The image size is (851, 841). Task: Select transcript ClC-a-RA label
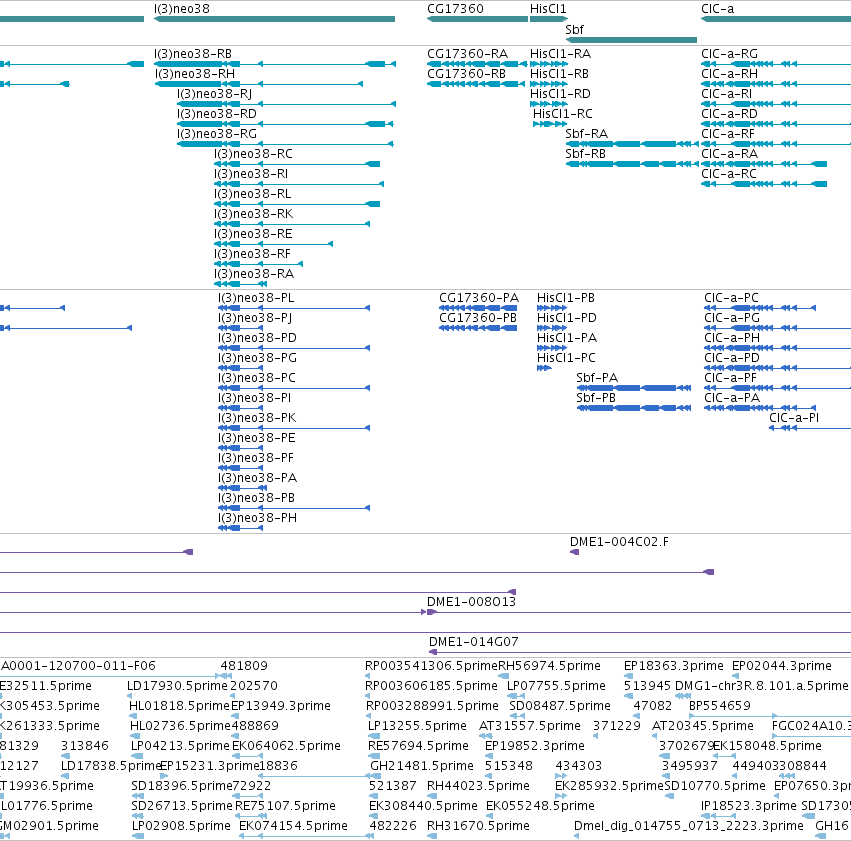(729, 154)
